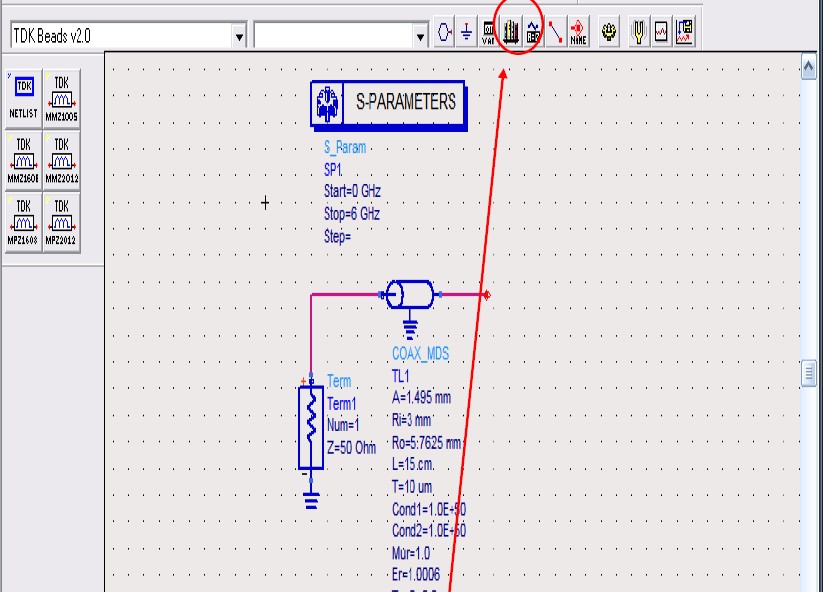Click the wire/pin NAME label tool
The width and height of the screenshot is (823, 592).
pyautogui.click(x=578, y=33)
